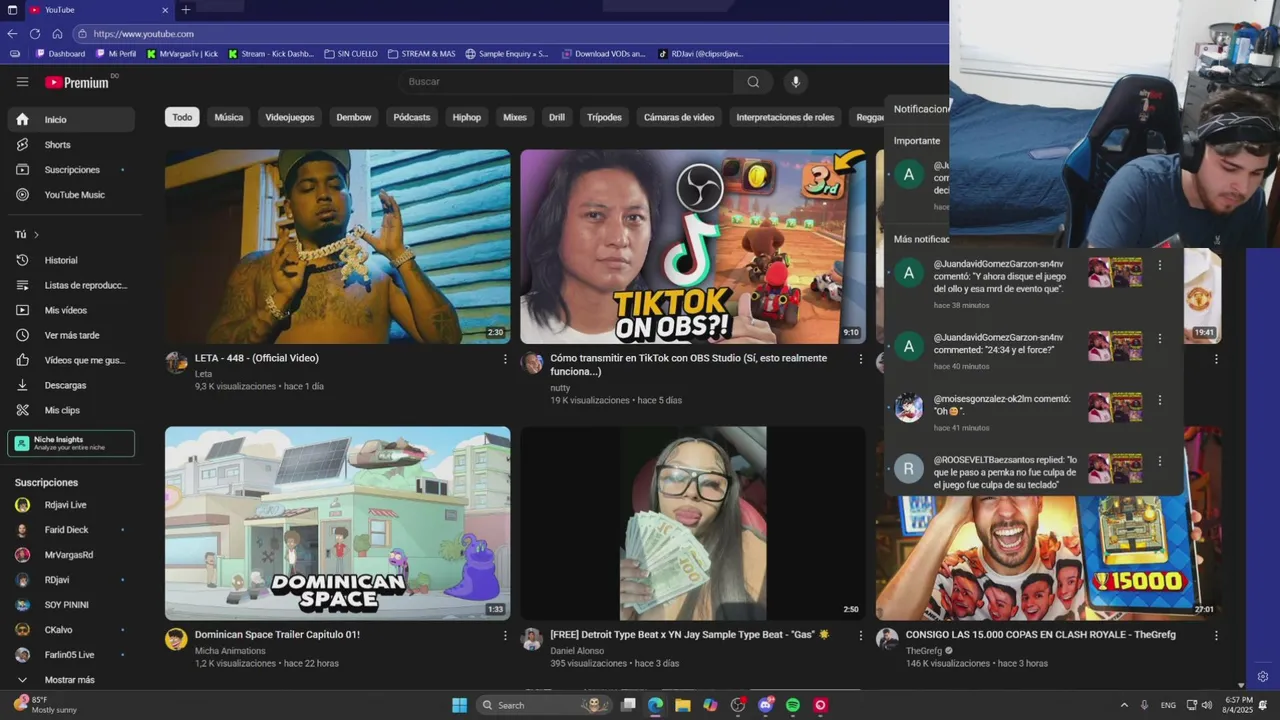Select the Hiphop filter chip
Viewport: 1280px width, 720px height.
[467, 117]
